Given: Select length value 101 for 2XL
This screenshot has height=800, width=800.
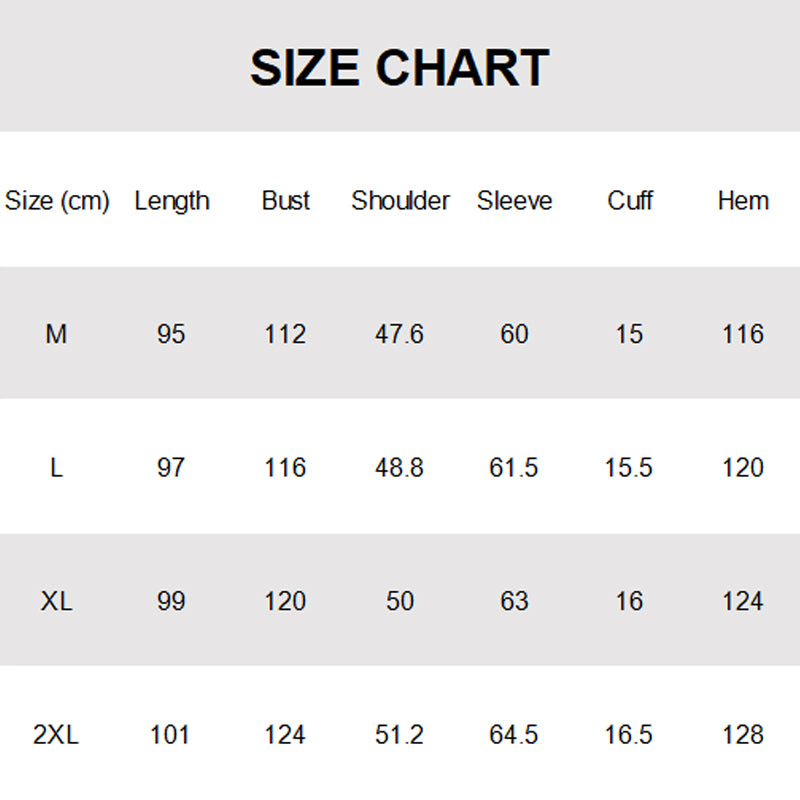Looking at the screenshot, I should pyautogui.click(x=171, y=735).
